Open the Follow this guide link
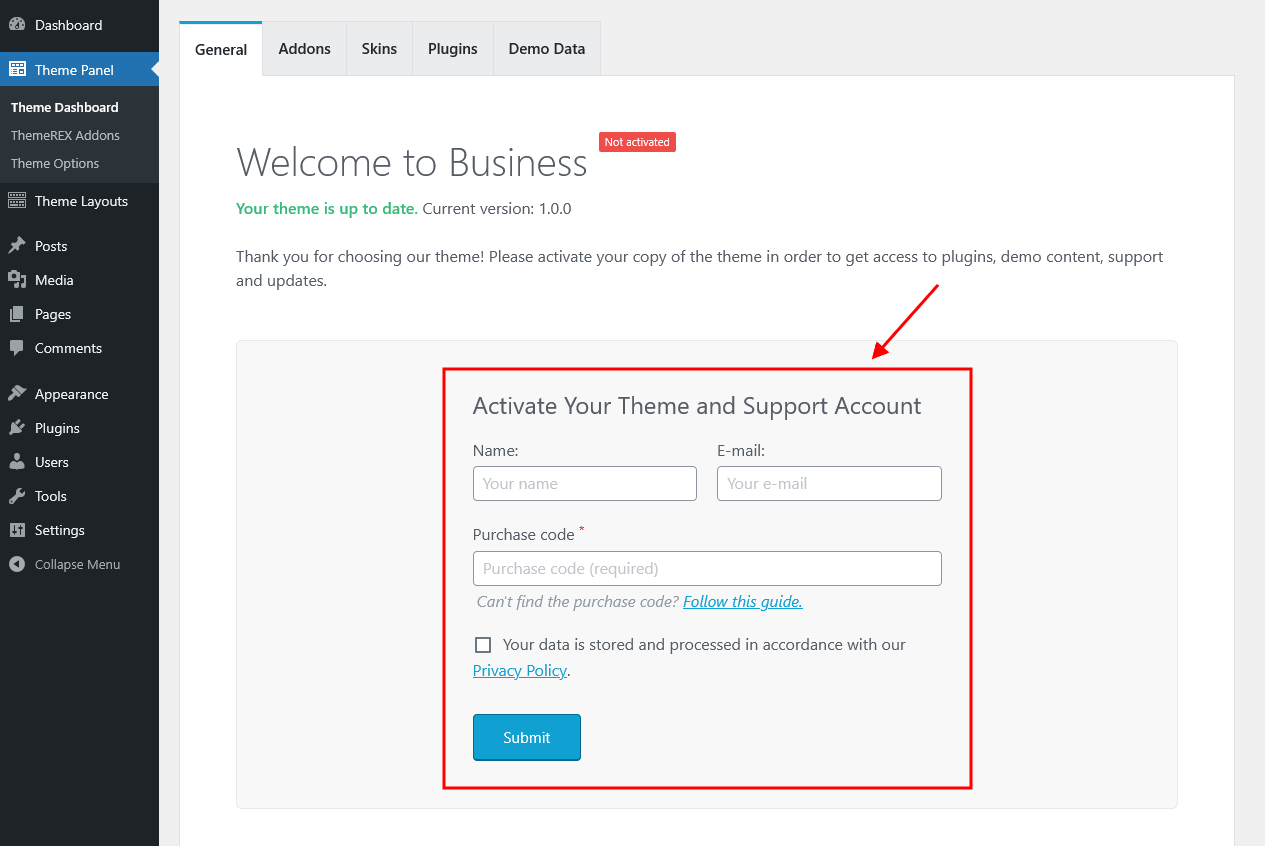 [x=742, y=601]
